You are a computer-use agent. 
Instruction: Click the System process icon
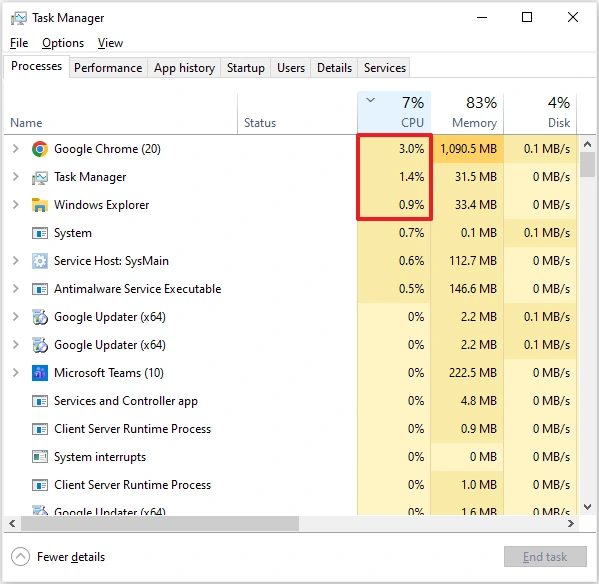[40, 233]
